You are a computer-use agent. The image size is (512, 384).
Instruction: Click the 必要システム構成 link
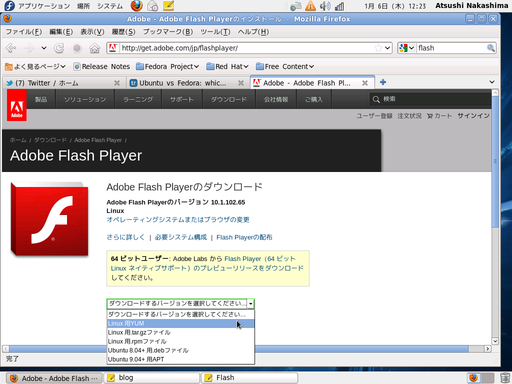pyautogui.click(x=181, y=237)
